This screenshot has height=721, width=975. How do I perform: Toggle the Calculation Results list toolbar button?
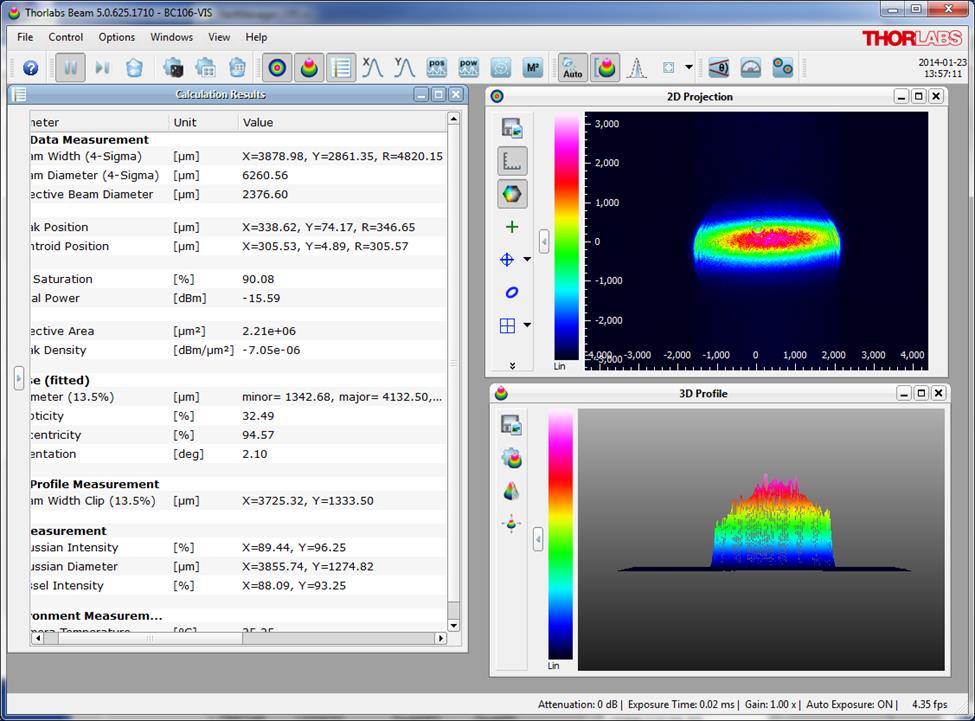pos(341,68)
